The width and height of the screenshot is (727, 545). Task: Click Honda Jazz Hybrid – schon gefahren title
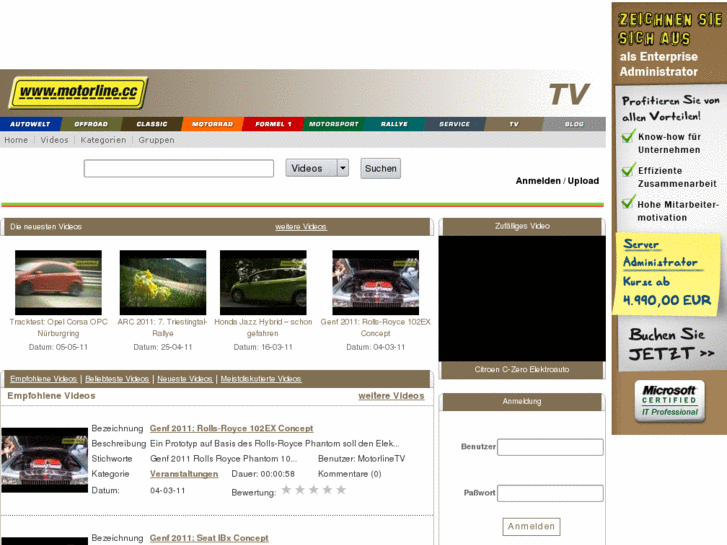pos(263,327)
